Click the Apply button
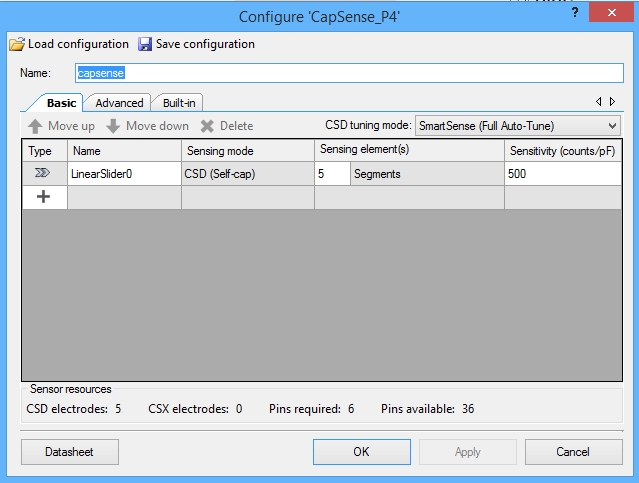The height and width of the screenshot is (483, 639). coord(468,452)
